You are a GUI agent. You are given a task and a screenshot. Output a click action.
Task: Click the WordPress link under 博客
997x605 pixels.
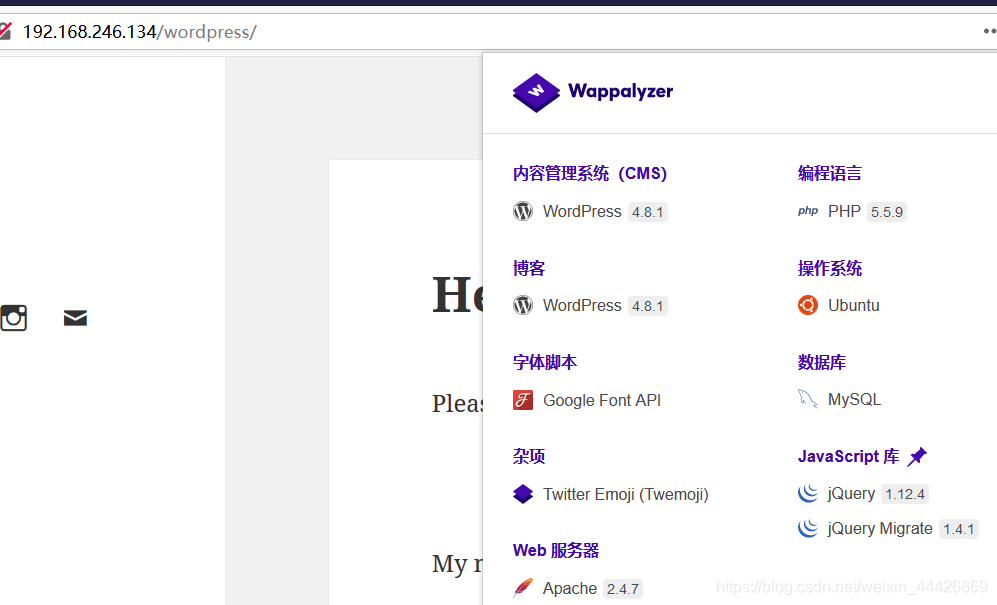coord(582,305)
